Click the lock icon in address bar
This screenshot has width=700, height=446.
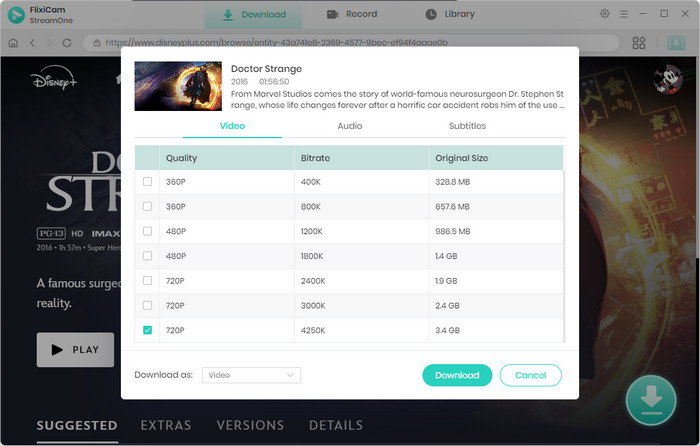(97, 43)
